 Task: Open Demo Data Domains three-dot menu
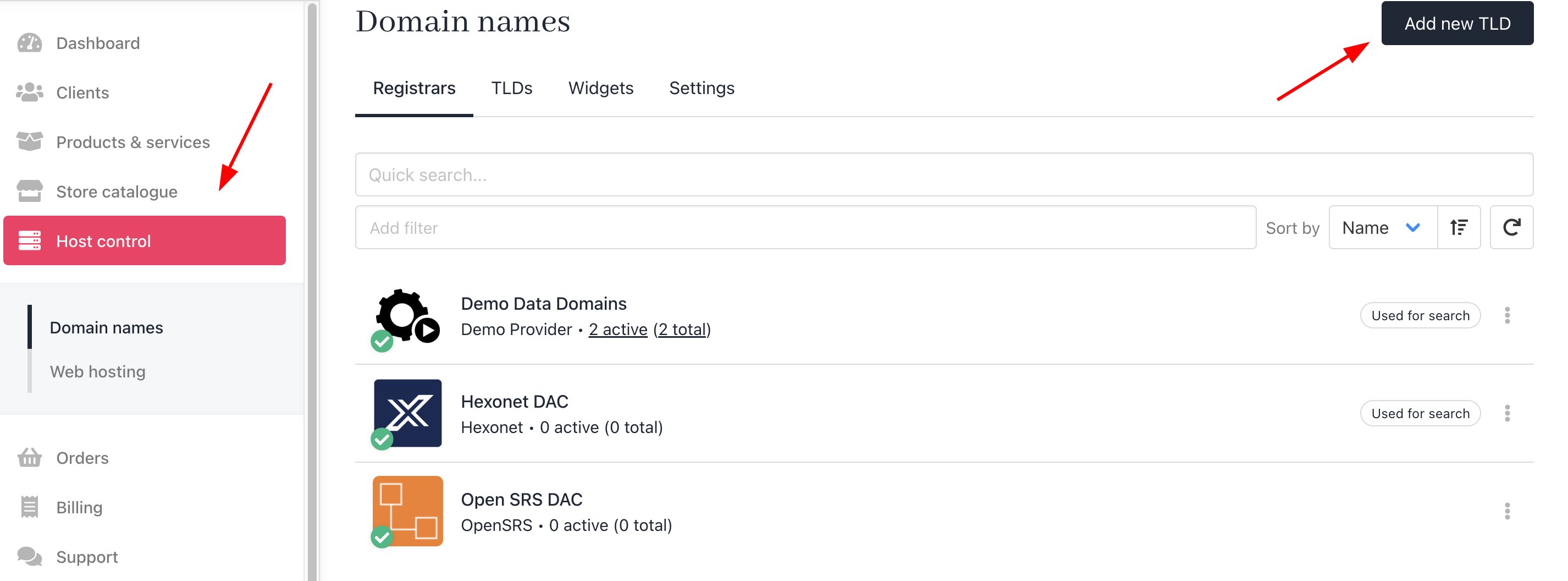1507,315
